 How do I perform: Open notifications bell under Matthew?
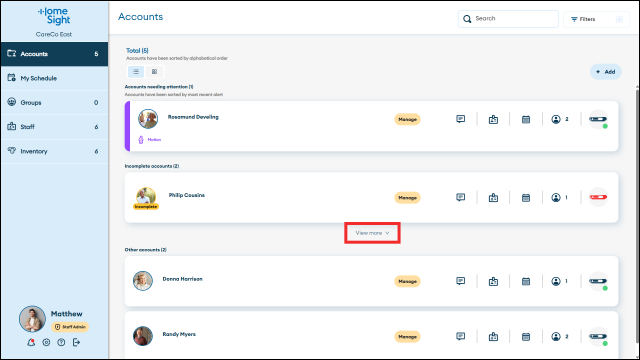coord(31,342)
